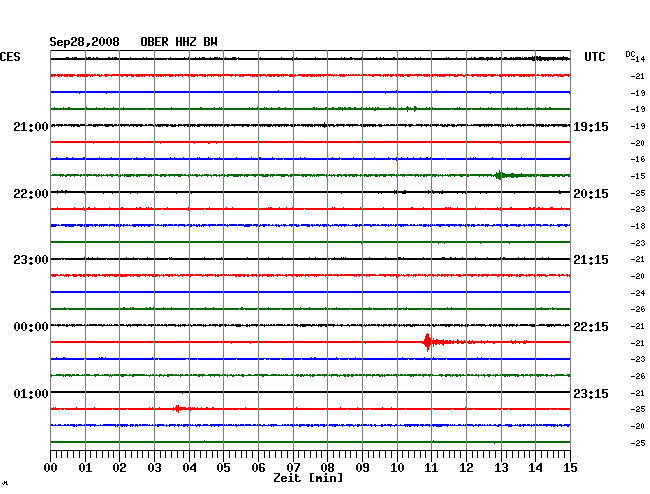Click the "19:15" UTC time label
The width and height of the screenshot is (650, 494).
tap(591, 127)
